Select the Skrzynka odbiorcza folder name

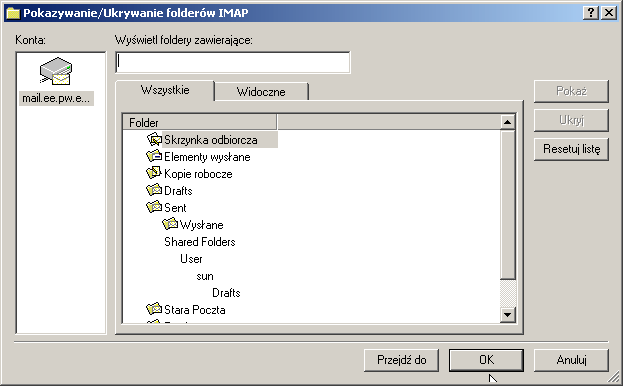(211, 140)
